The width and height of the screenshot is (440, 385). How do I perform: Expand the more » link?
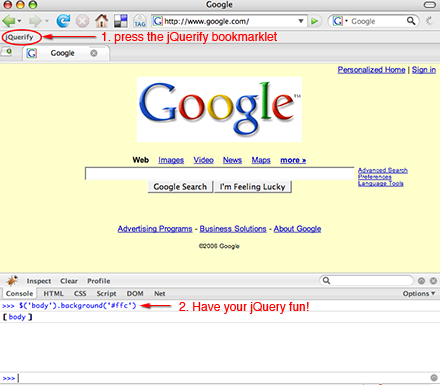tap(293, 160)
